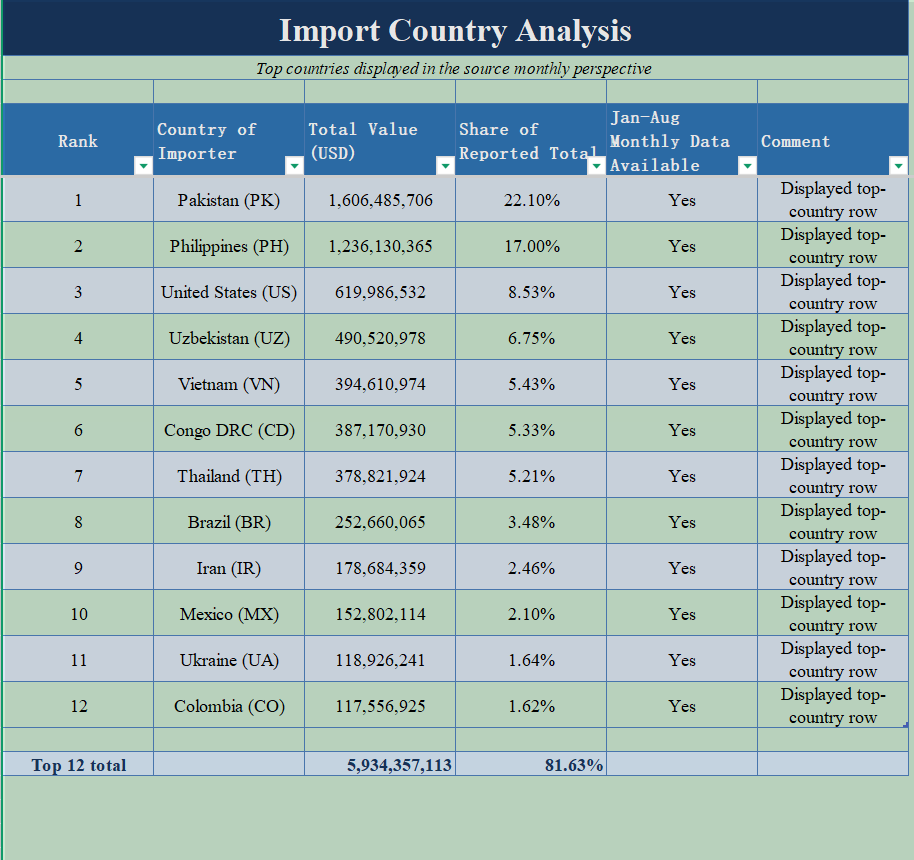
Task: Select the United States (US) cell
Action: [229, 292]
